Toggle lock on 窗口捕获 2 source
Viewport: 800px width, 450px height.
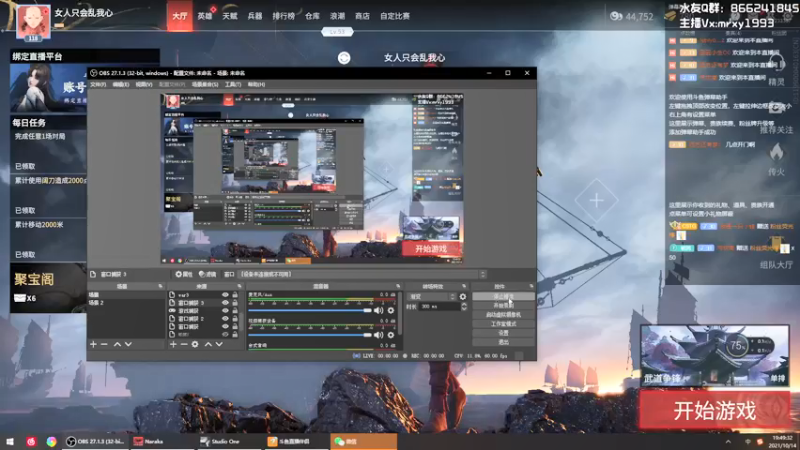coord(235,318)
